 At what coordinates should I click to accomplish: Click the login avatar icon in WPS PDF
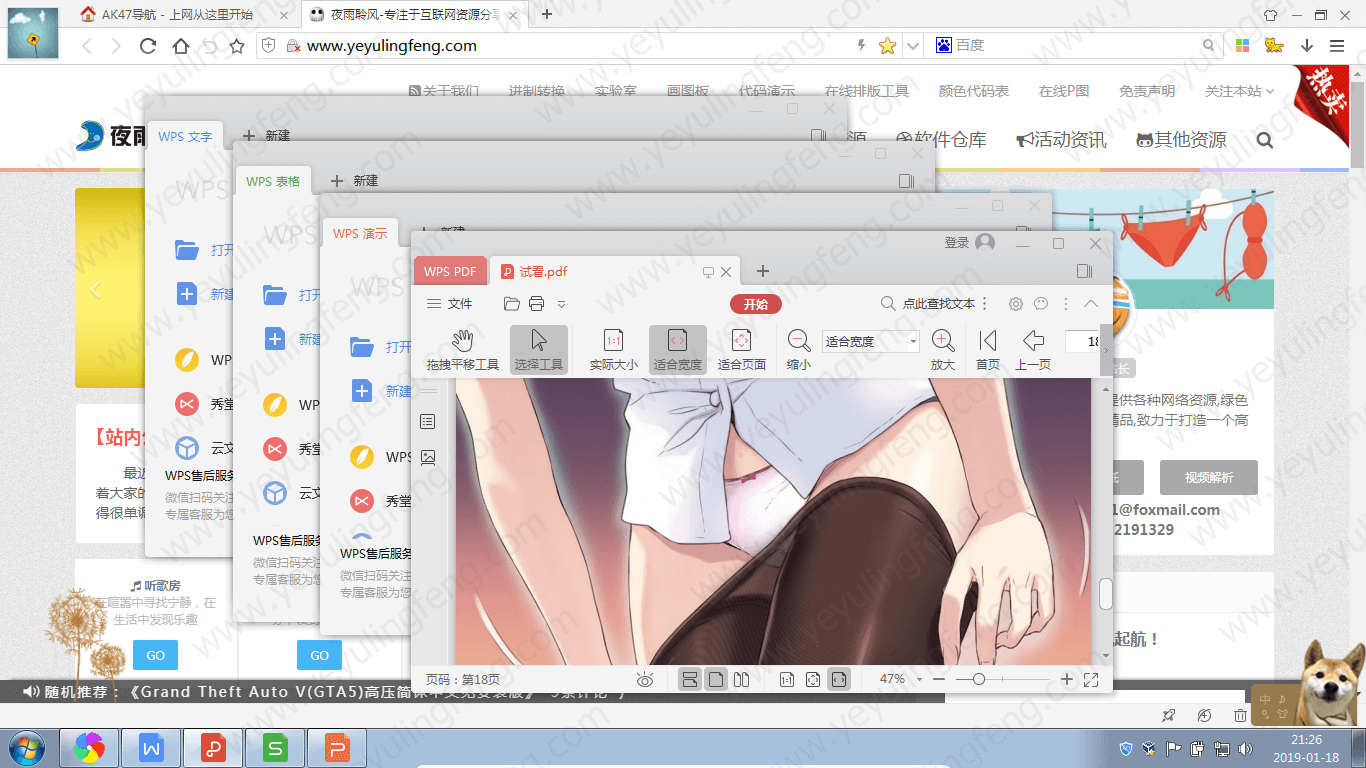pyautogui.click(x=985, y=243)
